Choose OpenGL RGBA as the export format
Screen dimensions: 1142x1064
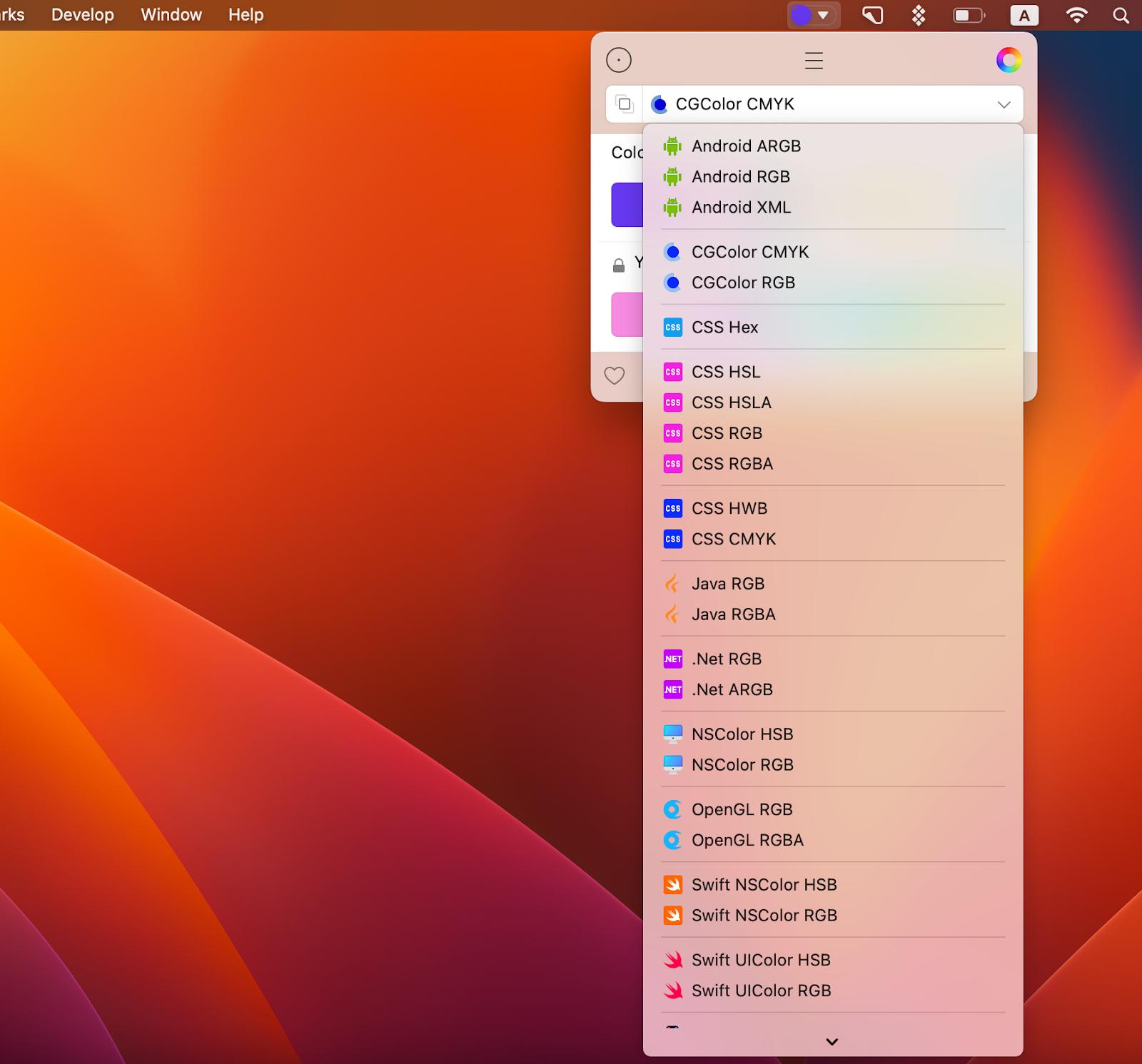click(747, 840)
